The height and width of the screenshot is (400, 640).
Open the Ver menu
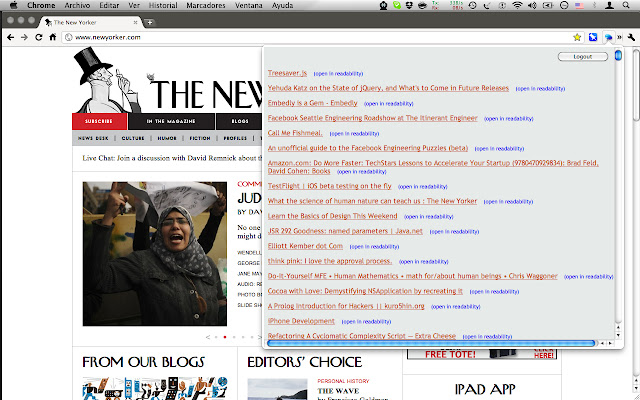134,5
